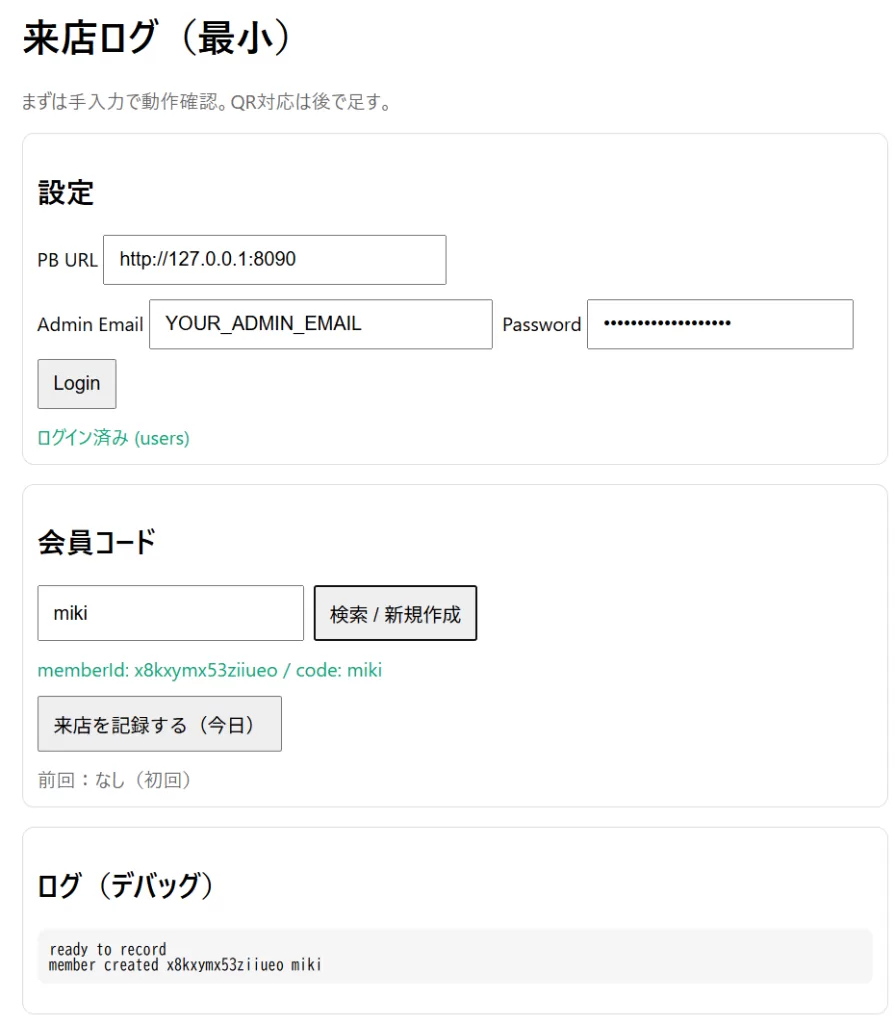Screen dimensions: 895x1024
Task: Click the Login button
Action: 76,383
